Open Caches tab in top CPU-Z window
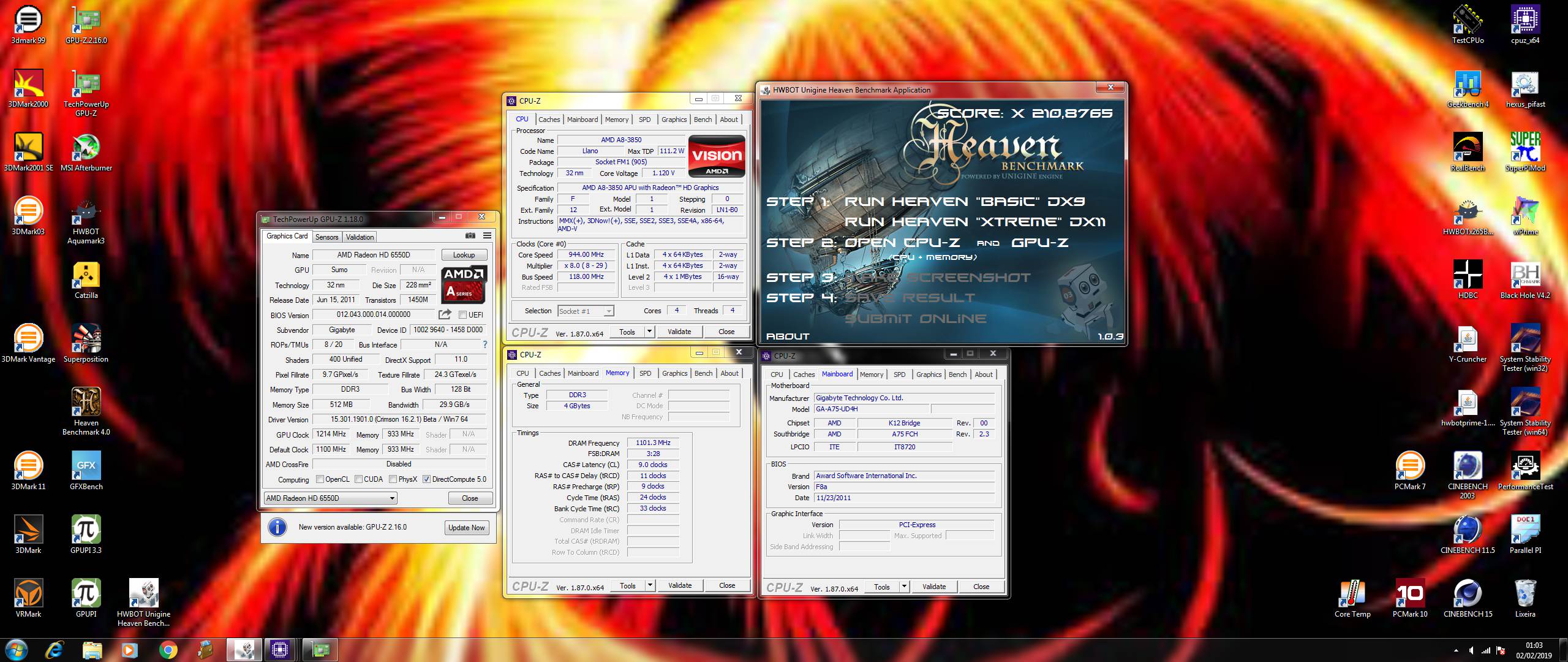The image size is (1568, 662). [x=549, y=120]
